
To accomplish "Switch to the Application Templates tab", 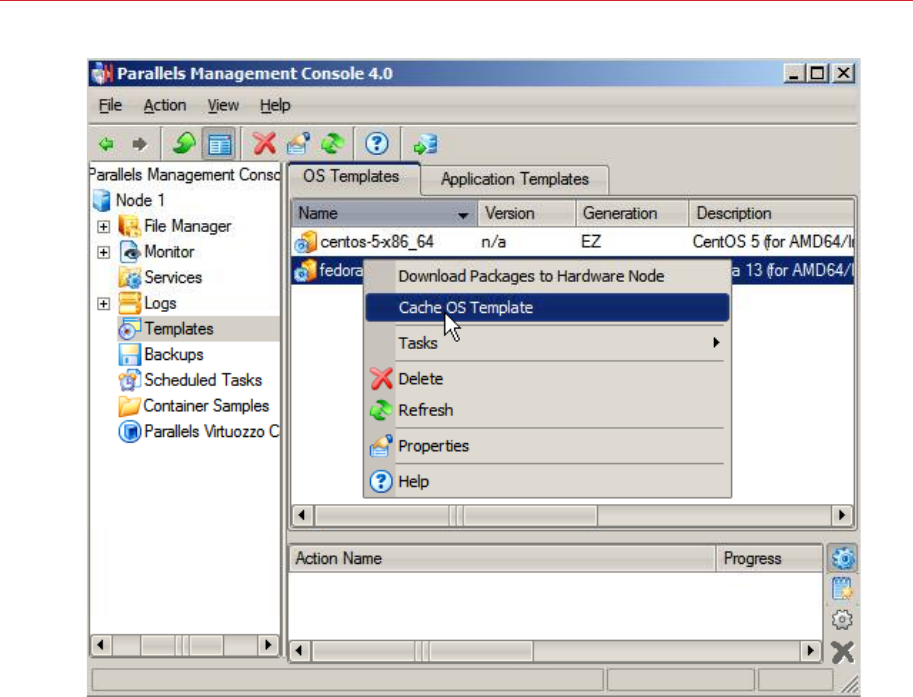I will [x=515, y=179].
